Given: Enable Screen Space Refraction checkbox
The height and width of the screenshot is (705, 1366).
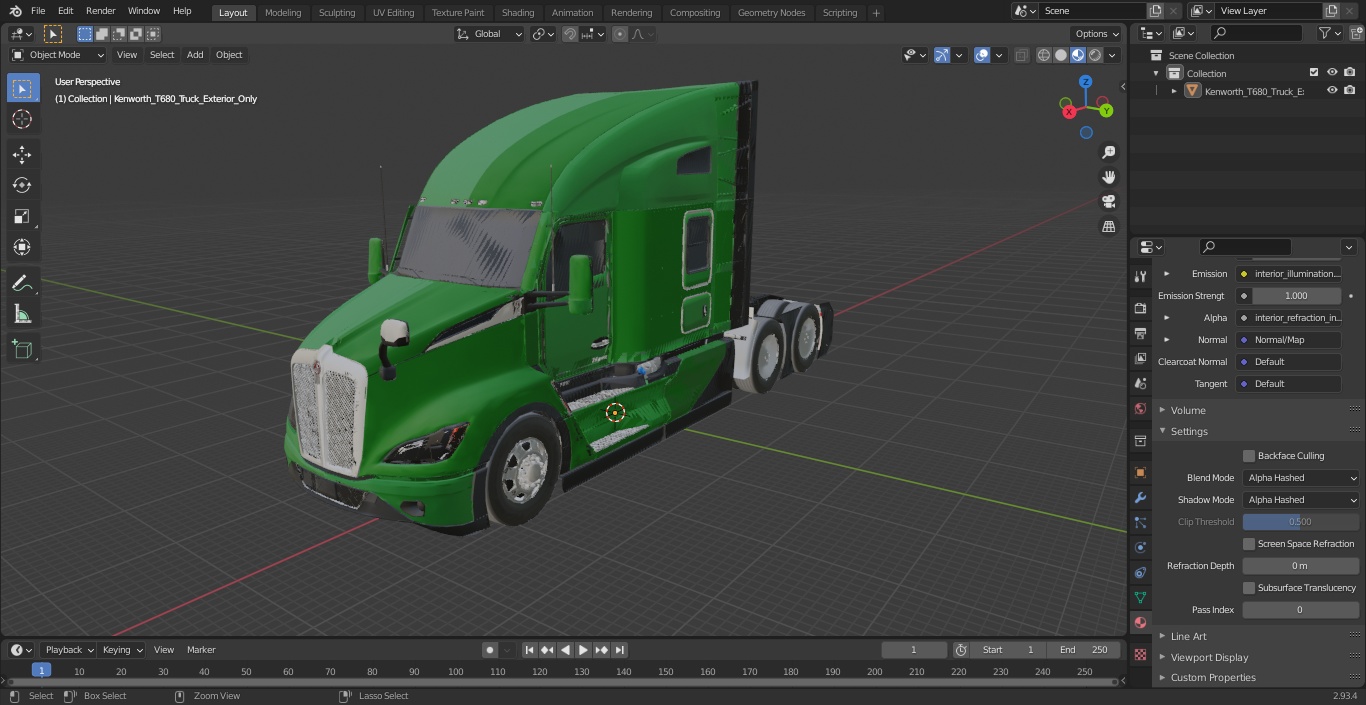Looking at the screenshot, I should pos(1249,544).
